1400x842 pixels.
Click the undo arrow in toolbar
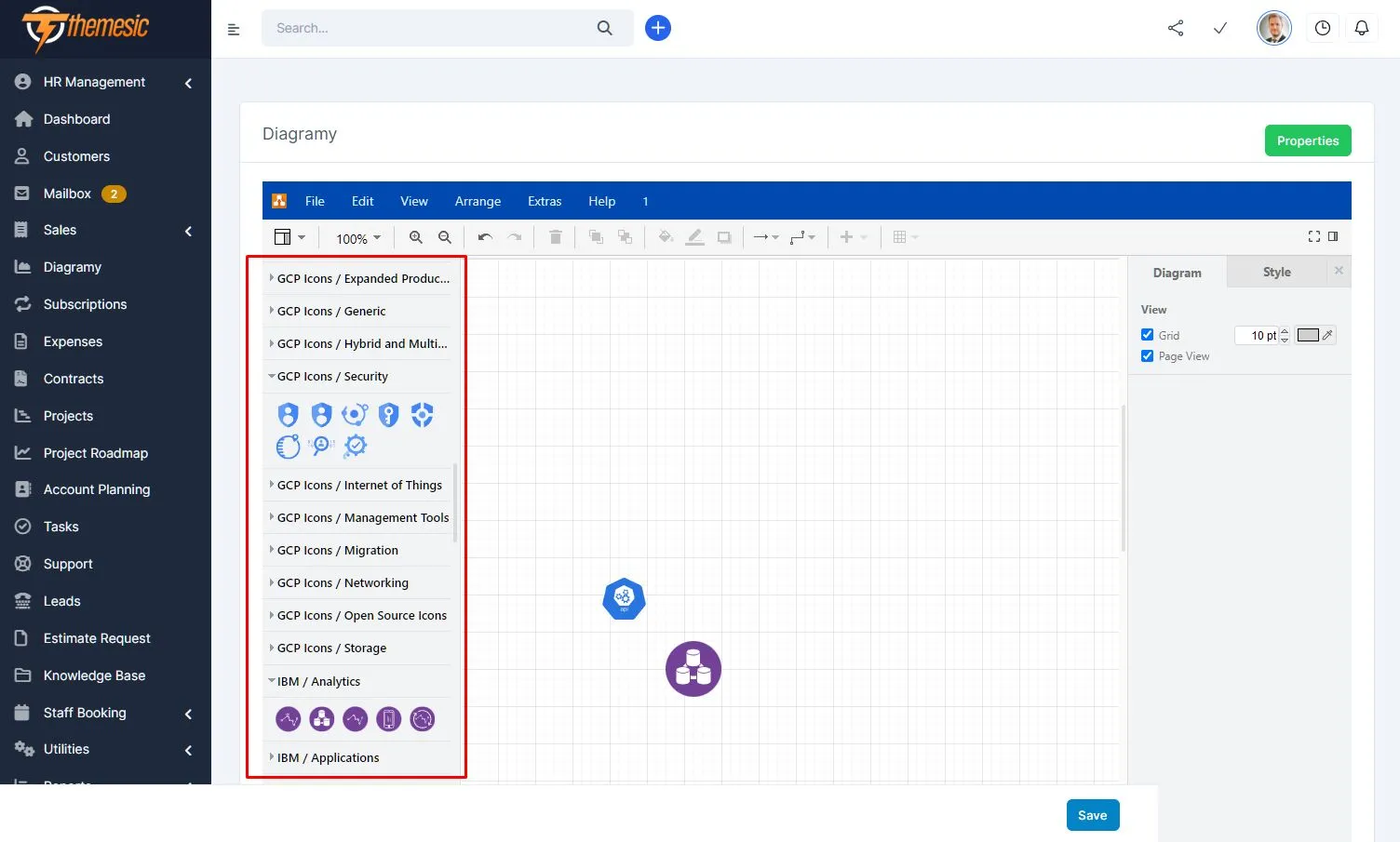click(x=485, y=237)
